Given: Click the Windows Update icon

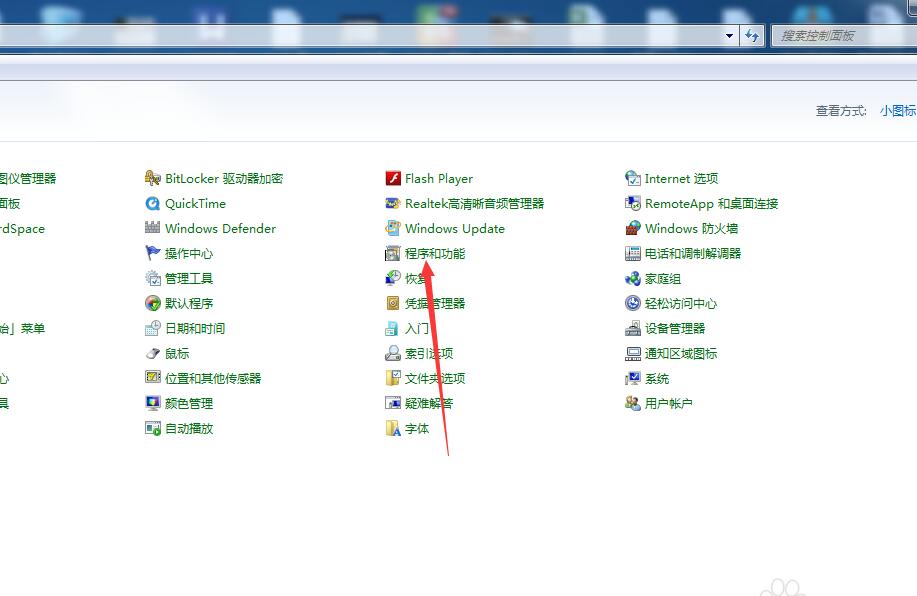Looking at the screenshot, I should point(393,228).
